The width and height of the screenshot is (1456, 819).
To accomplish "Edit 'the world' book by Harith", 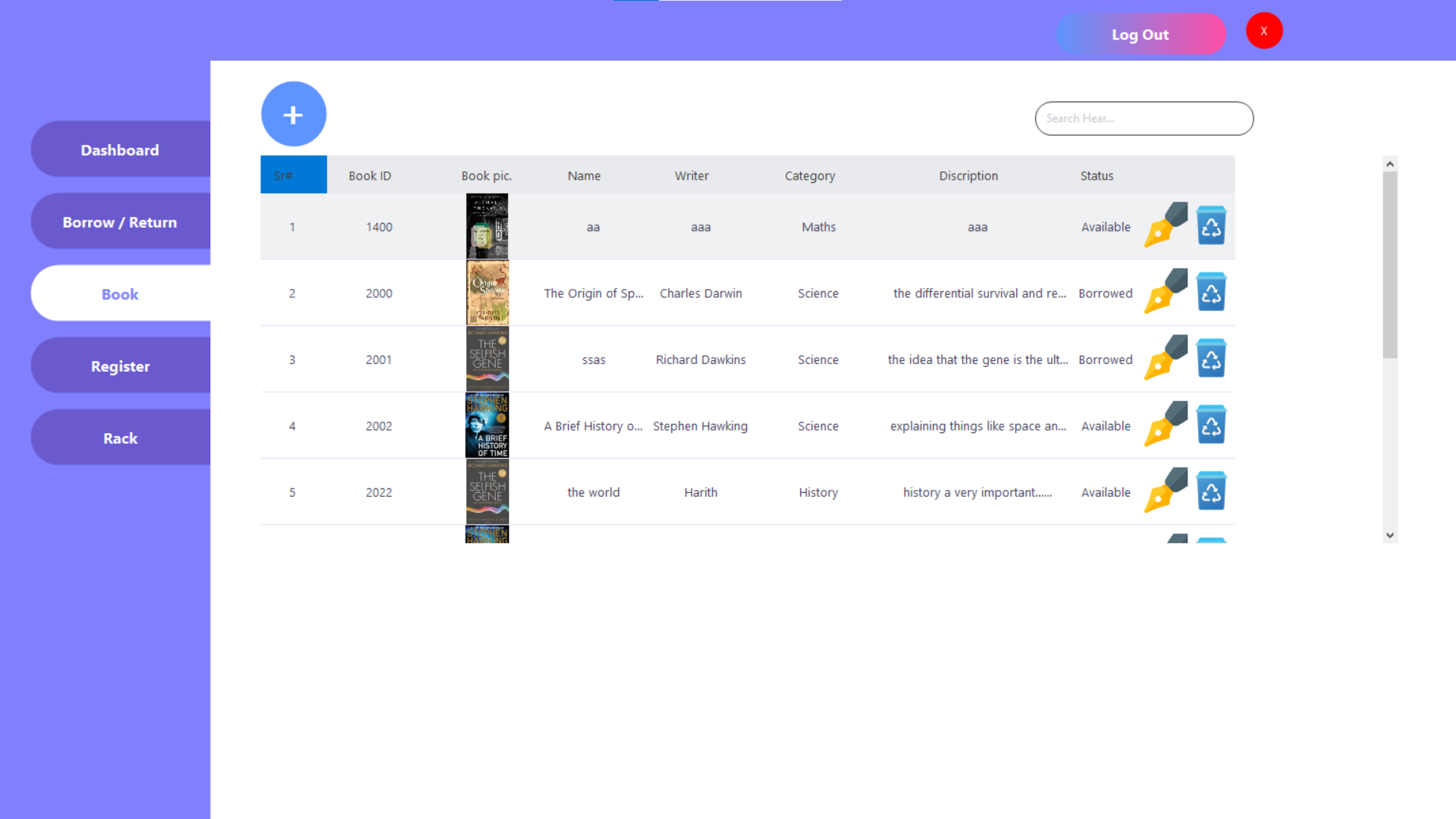I will click(x=1166, y=491).
